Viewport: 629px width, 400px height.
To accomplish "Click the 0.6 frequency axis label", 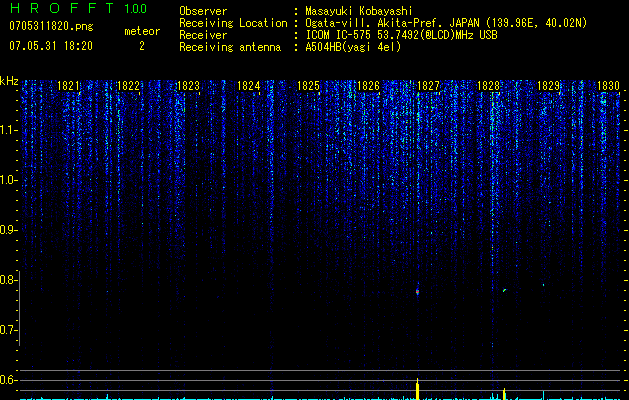I will (x=8, y=380).
